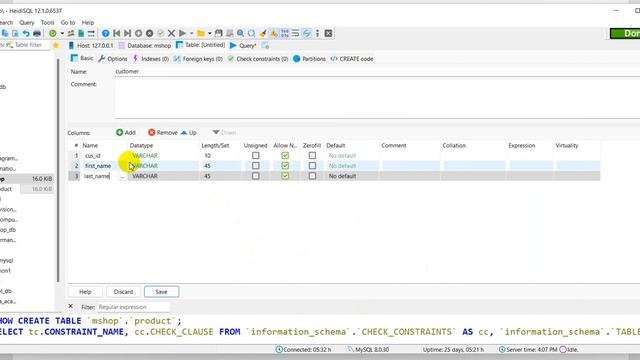Open dropdown arrow next to Refresh icon
Screen dimensions: 640x360
pos(62,33)
